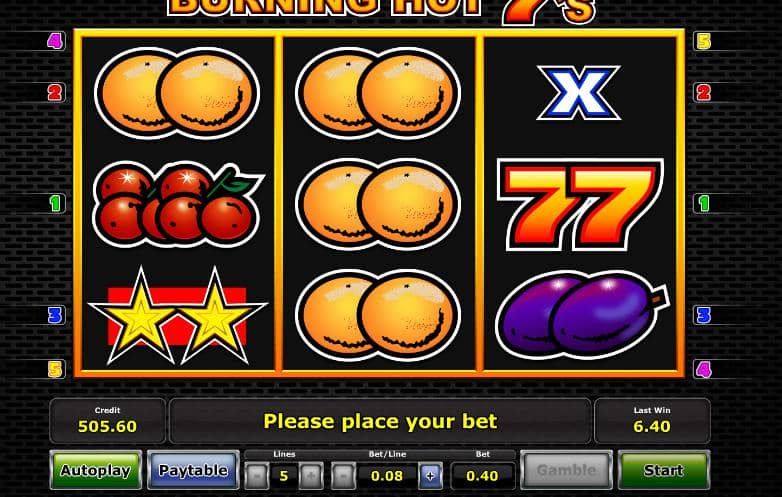Click the double stars symbol
This screenshot has width=782, height=497.
pyautogui.click(x=178, y=316)
